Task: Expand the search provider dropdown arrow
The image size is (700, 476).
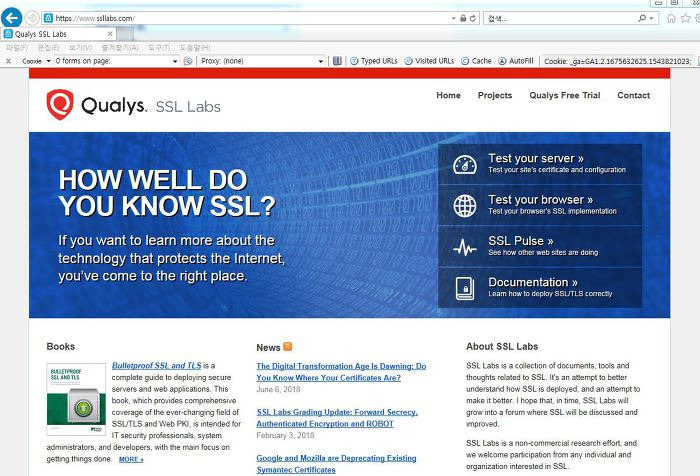Action: [651, 18]
